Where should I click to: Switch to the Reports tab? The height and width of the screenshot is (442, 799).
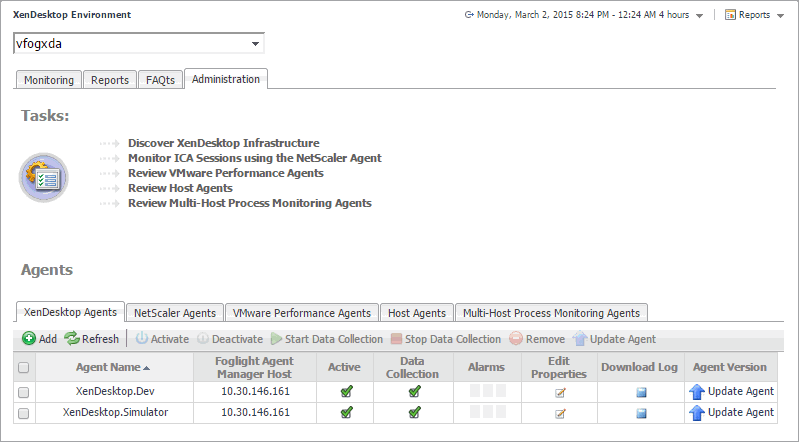(110, 80)
